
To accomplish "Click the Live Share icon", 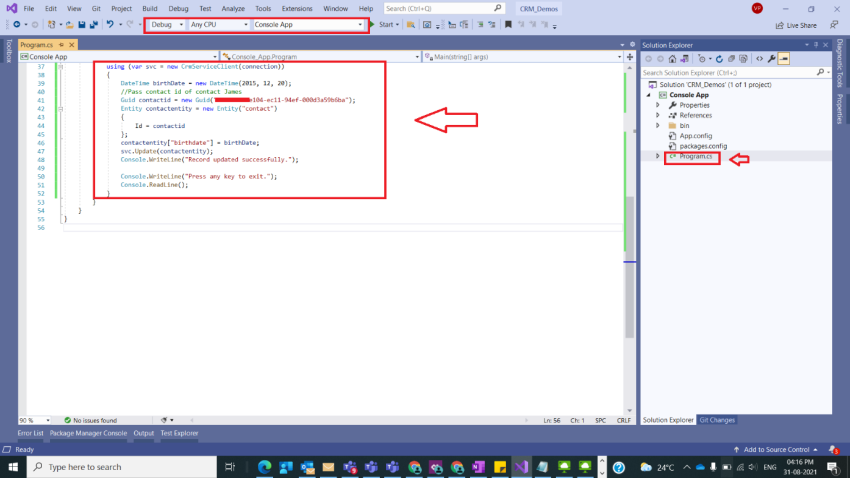I will click(x=796, y=25).
